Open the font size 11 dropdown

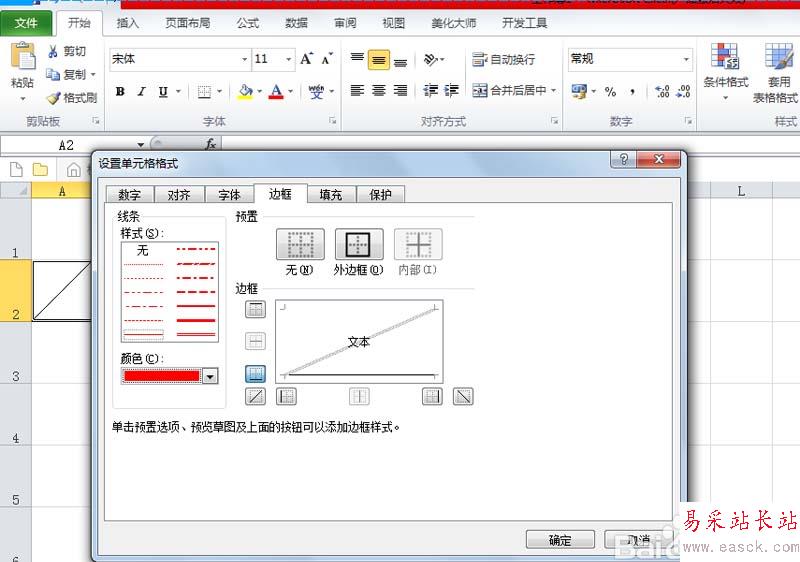pos(289,60)
